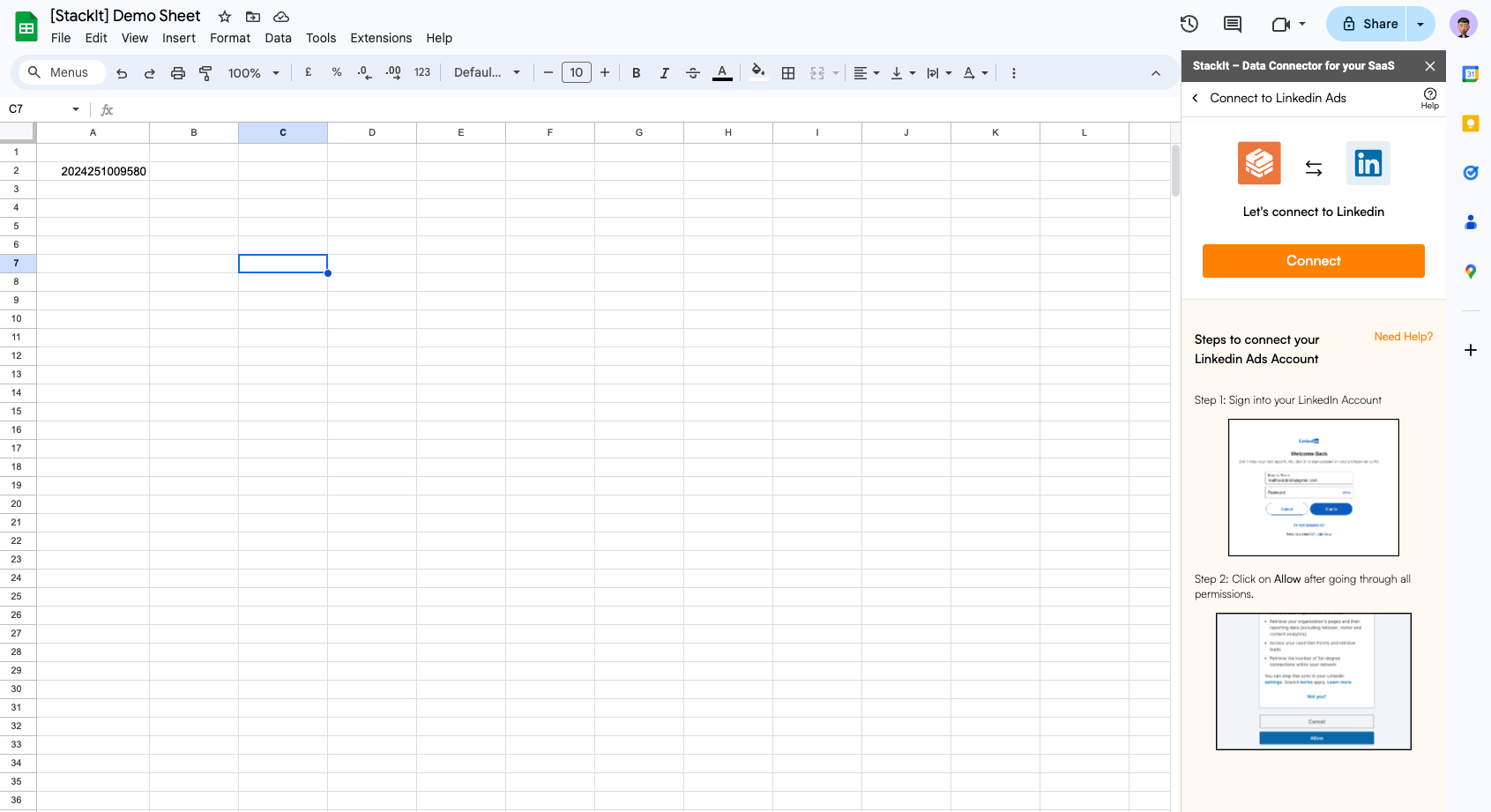The image size is (1491, 812).
Task: Open the Tools menu
Action: coord(321,38)
